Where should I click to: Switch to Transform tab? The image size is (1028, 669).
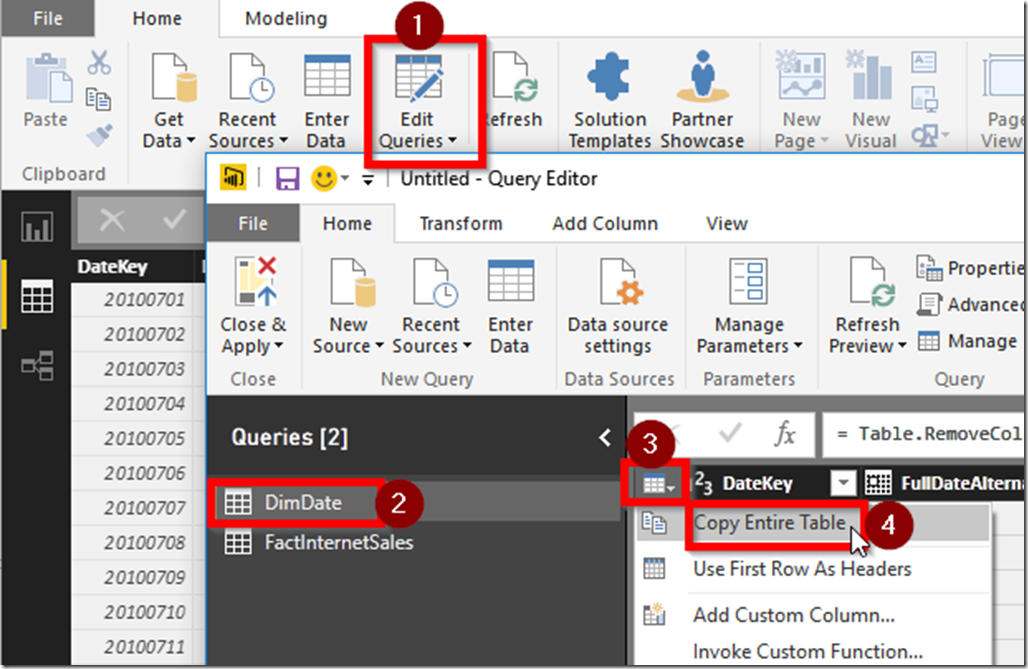pyautogui.click(x=461, y=224)
